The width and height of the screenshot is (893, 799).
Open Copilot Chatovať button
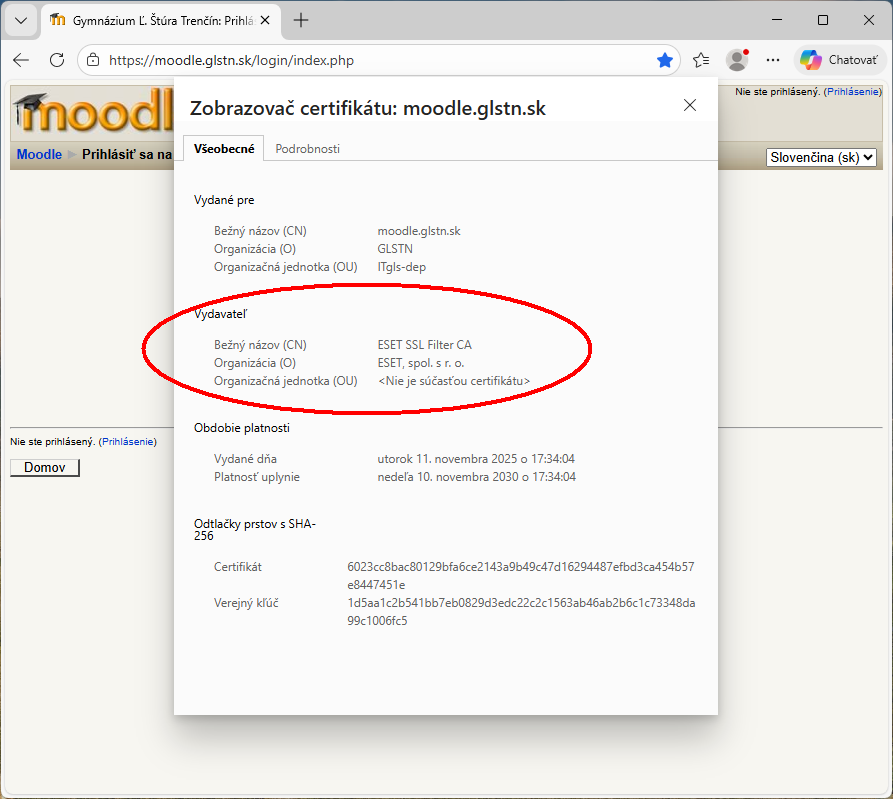point(838,60)
